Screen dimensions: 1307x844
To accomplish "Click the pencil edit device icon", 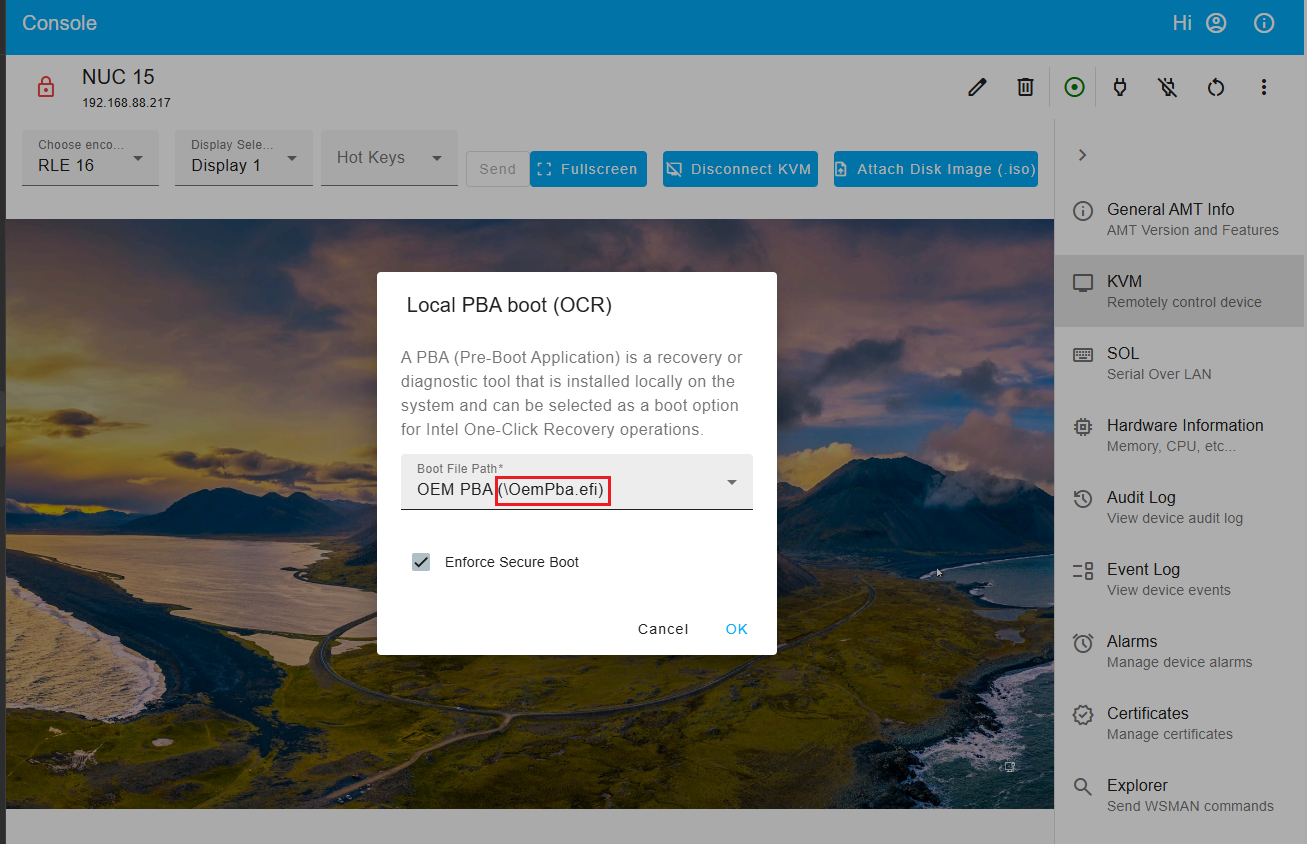I will (977, 88).
